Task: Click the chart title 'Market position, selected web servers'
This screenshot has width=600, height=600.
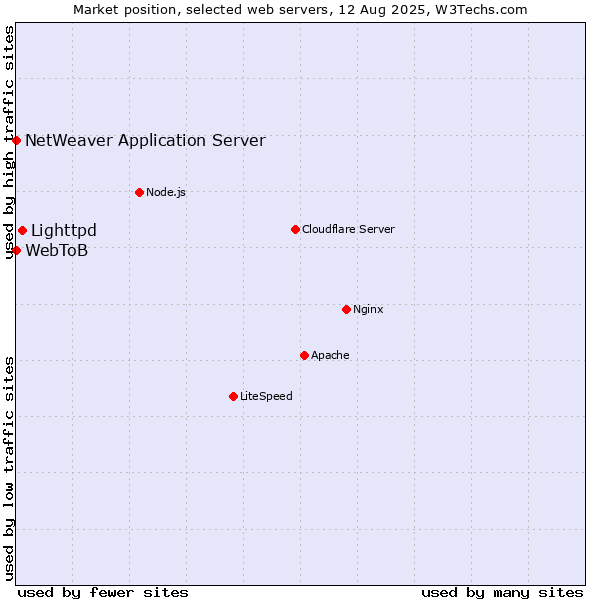Action: pyautogui.click(x=201, y=10)
